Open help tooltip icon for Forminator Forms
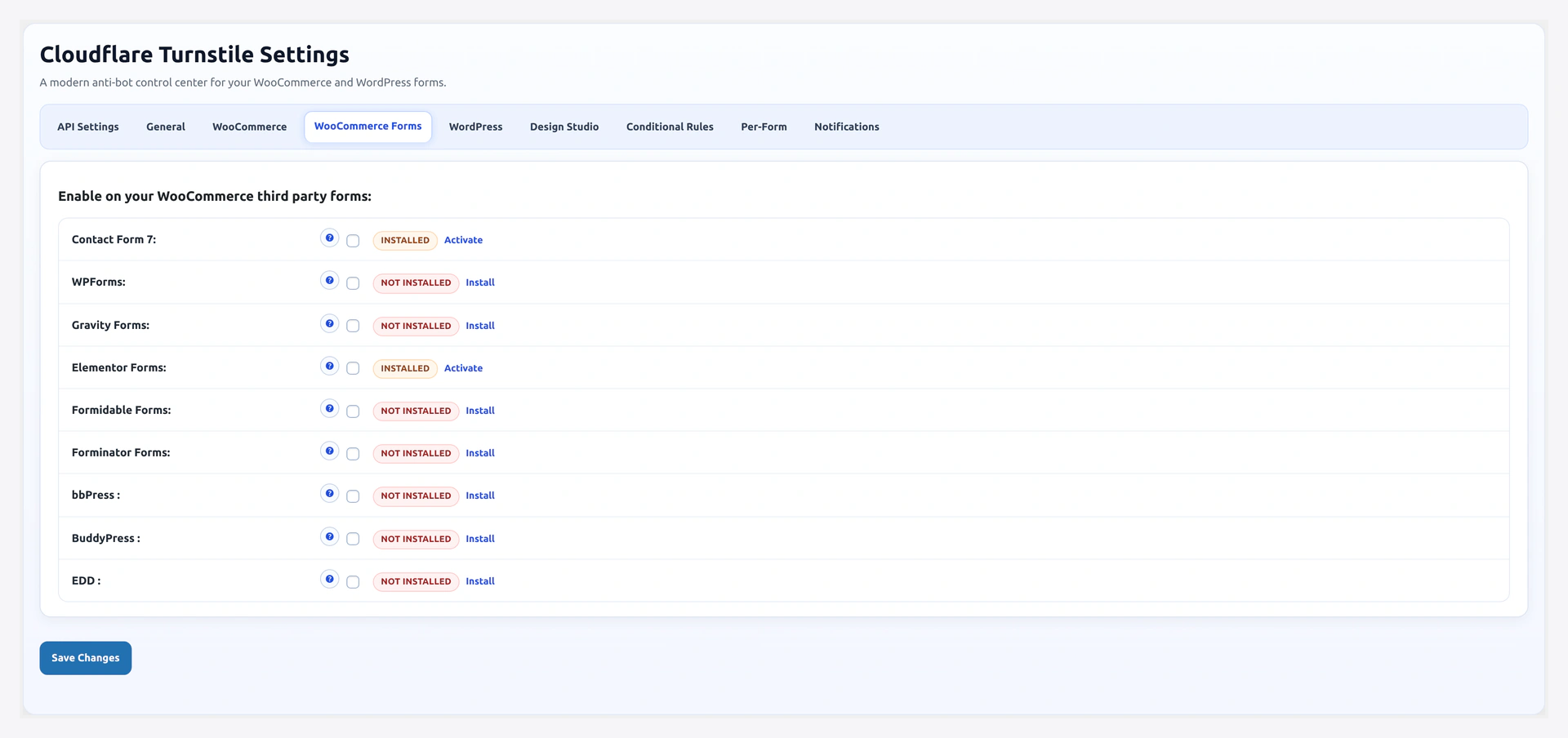This screenshot has height=738, width=1568. coord(329,451)
